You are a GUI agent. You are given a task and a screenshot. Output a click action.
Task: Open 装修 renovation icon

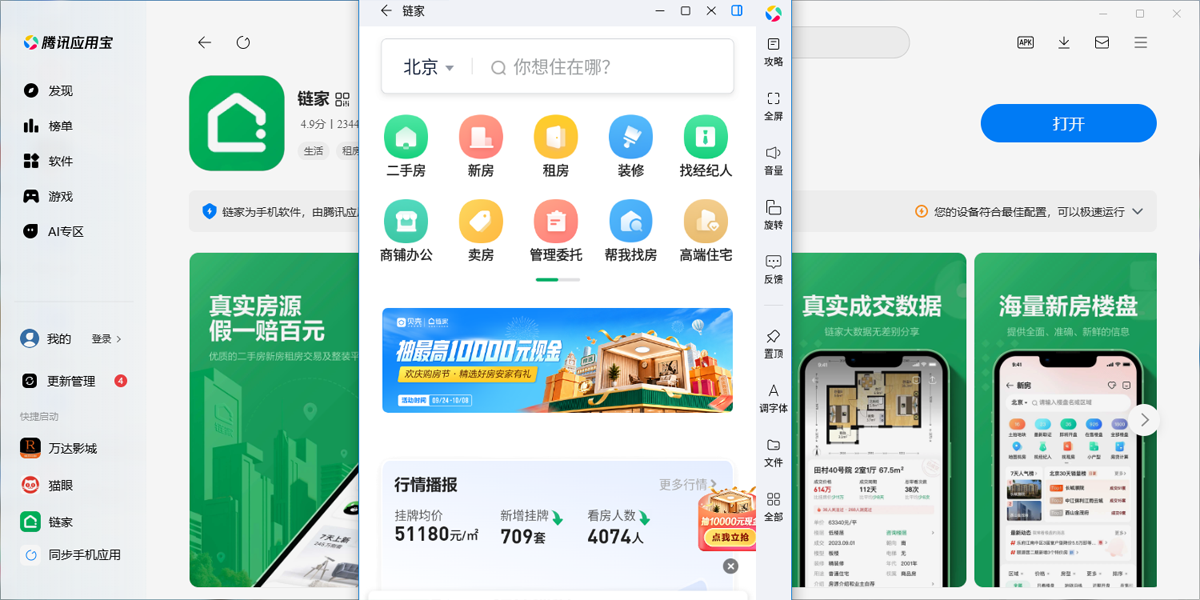(631, 146)
